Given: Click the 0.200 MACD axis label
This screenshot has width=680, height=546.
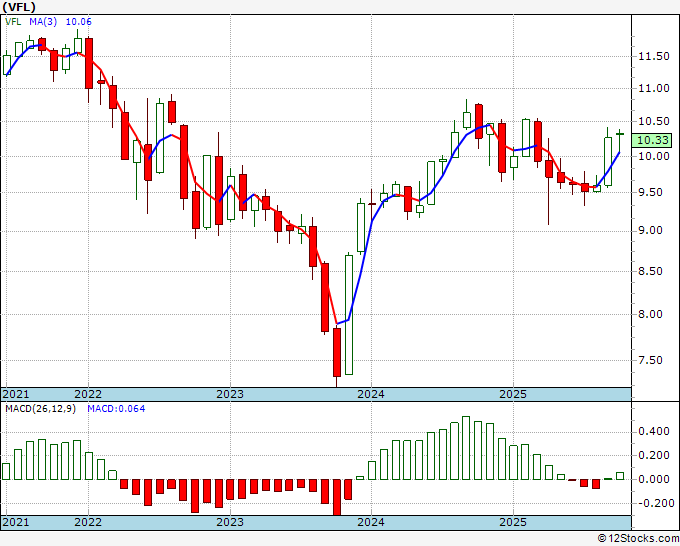Looking at the screenshot, I should point(654,455).
